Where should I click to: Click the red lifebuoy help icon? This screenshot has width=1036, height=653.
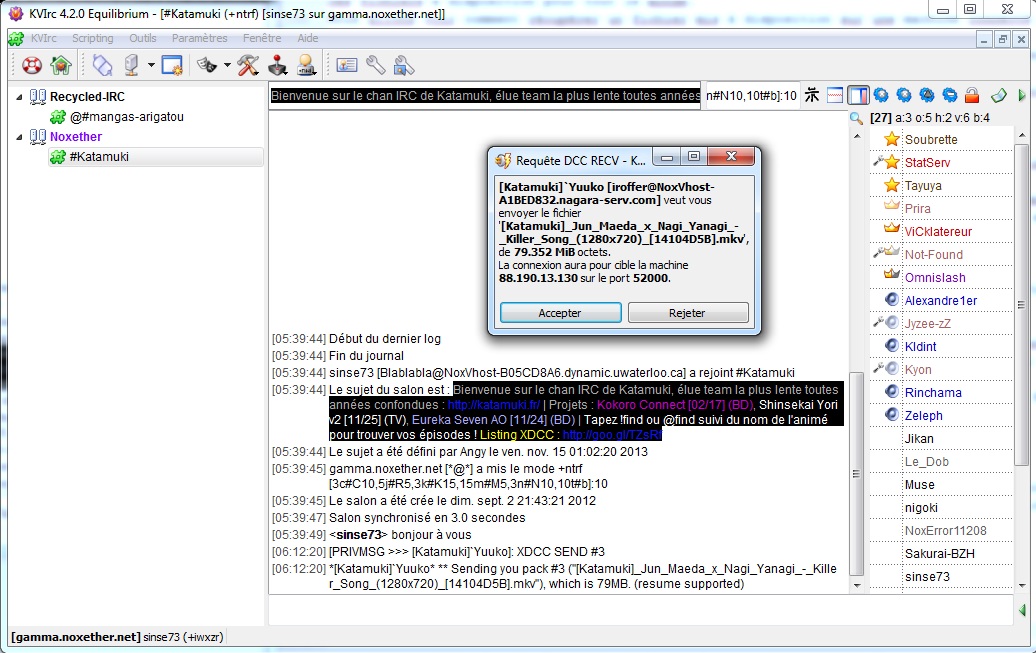(32, 66)
